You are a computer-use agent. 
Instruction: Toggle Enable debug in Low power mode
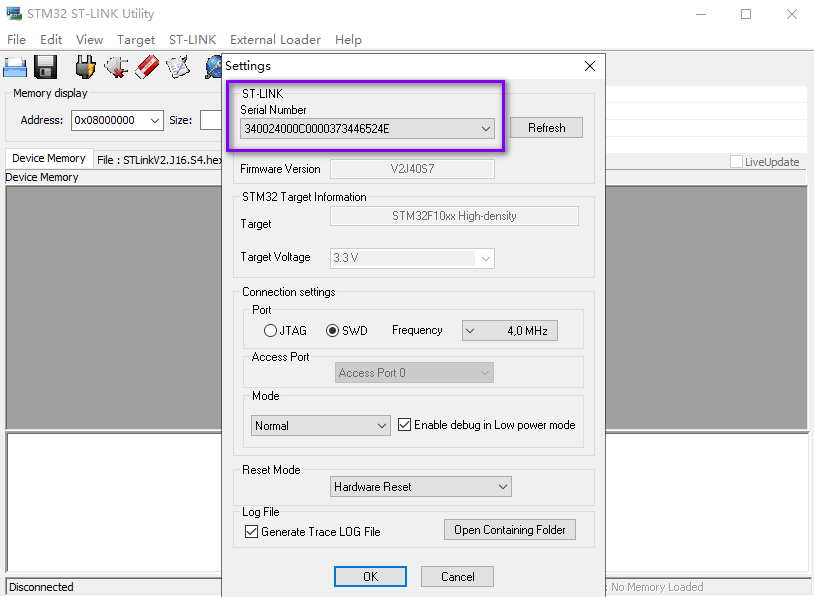point(404,425)
